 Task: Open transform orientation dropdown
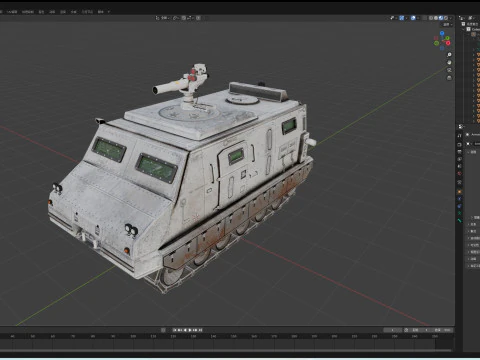pyautogui.click(x=163, y=18)
